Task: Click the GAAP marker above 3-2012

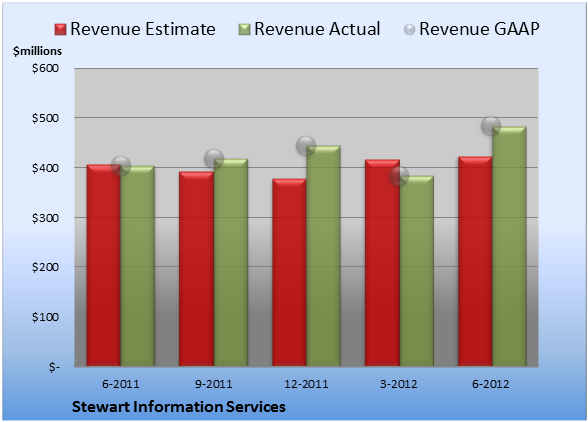Action: point(399,176)
